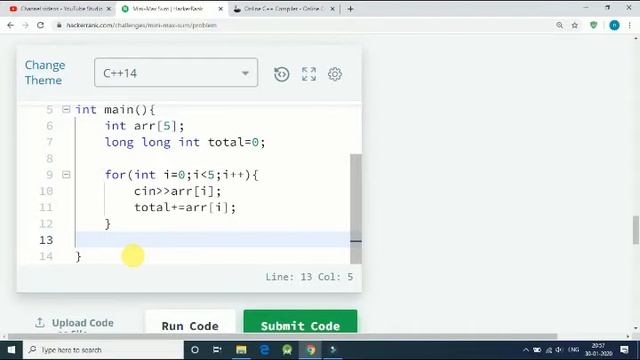640x360 pixels.
Task: Click the page vertical scrollbar thumb
Action: click(636, 230)
